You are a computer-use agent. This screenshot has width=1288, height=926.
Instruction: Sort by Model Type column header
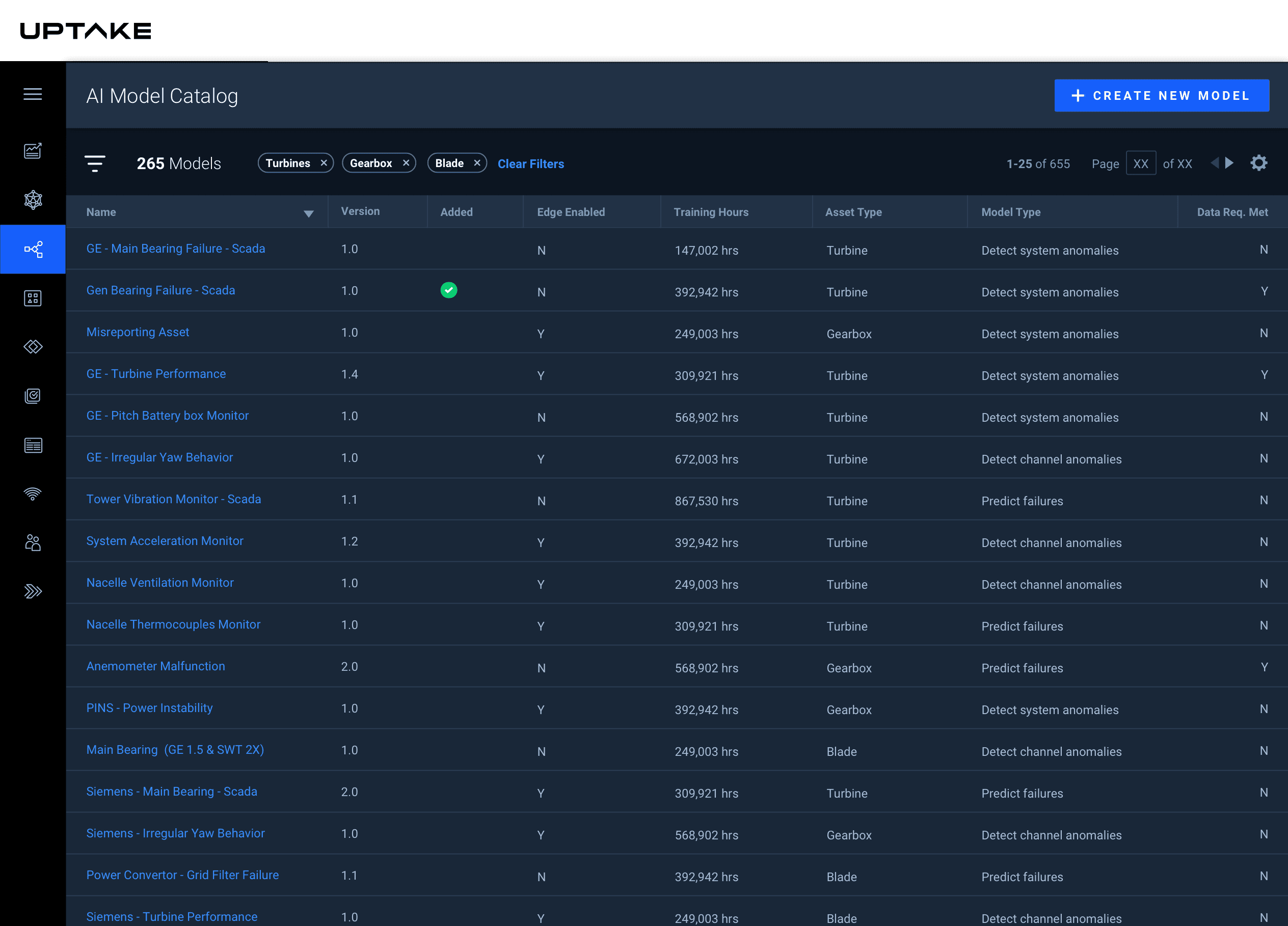[1011, 212]
